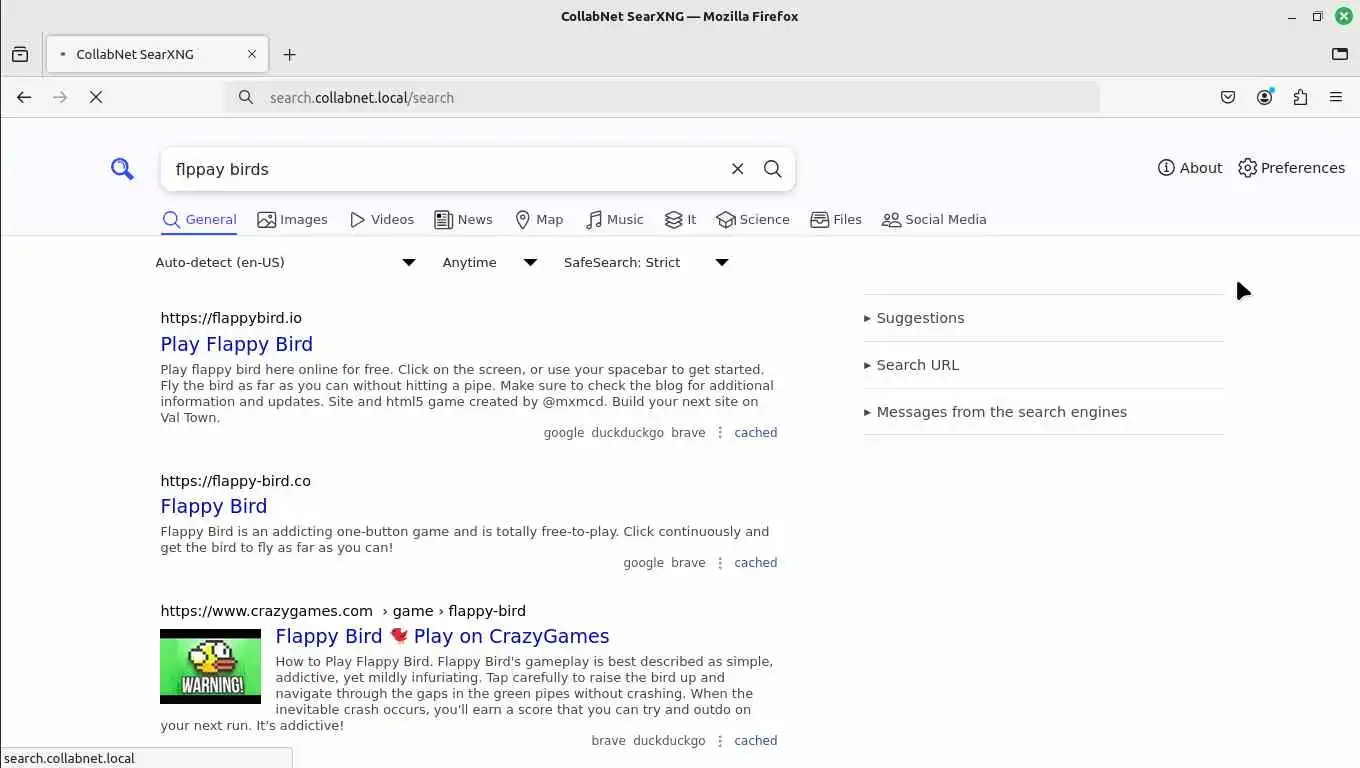
Task: Click the address bar search icon
Action: coord(246,97)
